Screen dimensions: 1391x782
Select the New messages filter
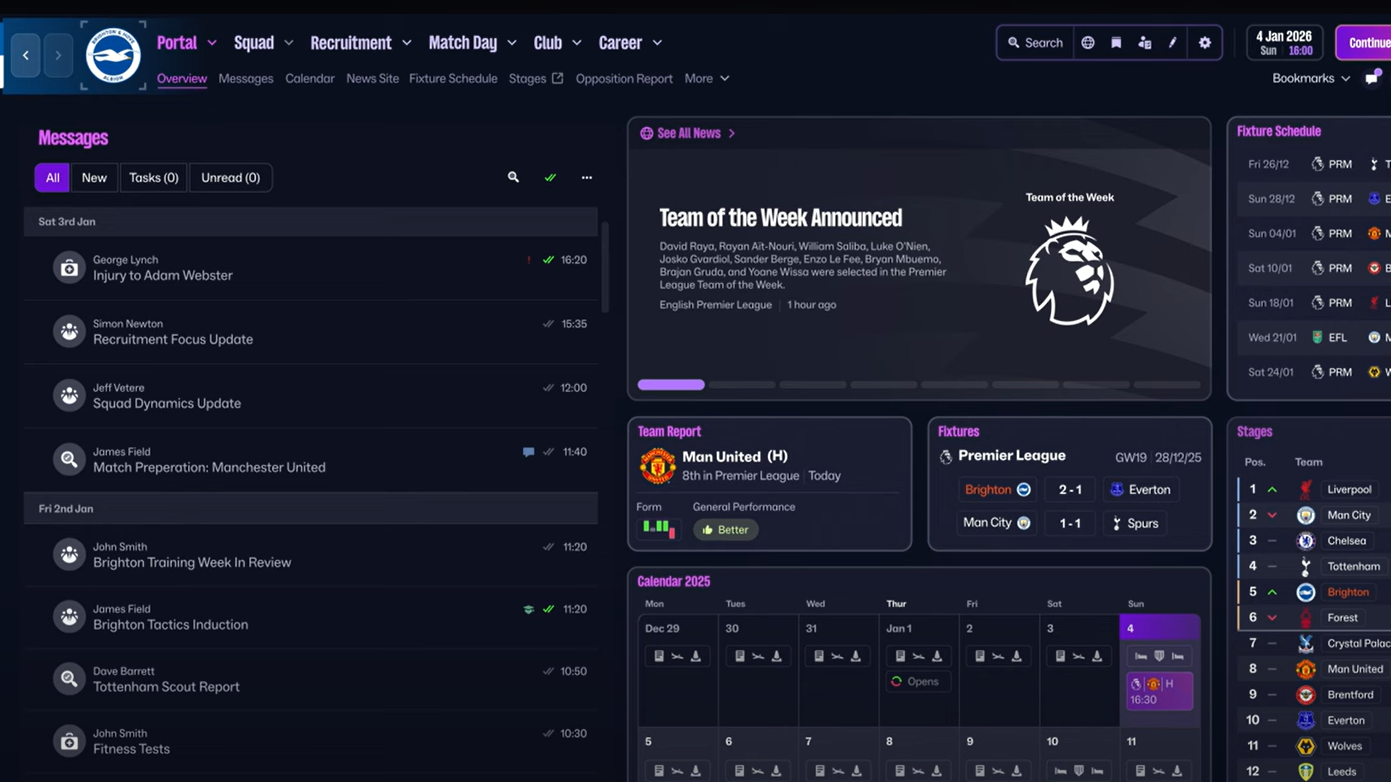point(94,177)
